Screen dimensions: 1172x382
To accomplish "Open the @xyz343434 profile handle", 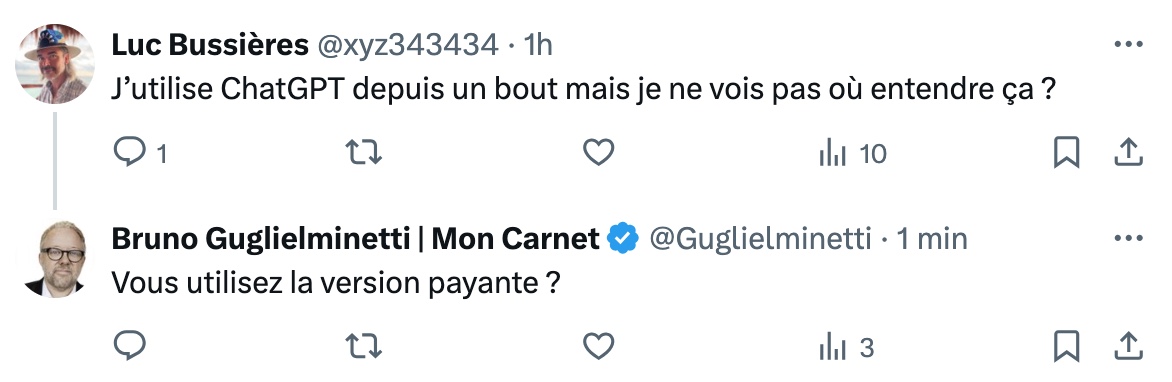I will pyautogui.click(x=408, y=46).
